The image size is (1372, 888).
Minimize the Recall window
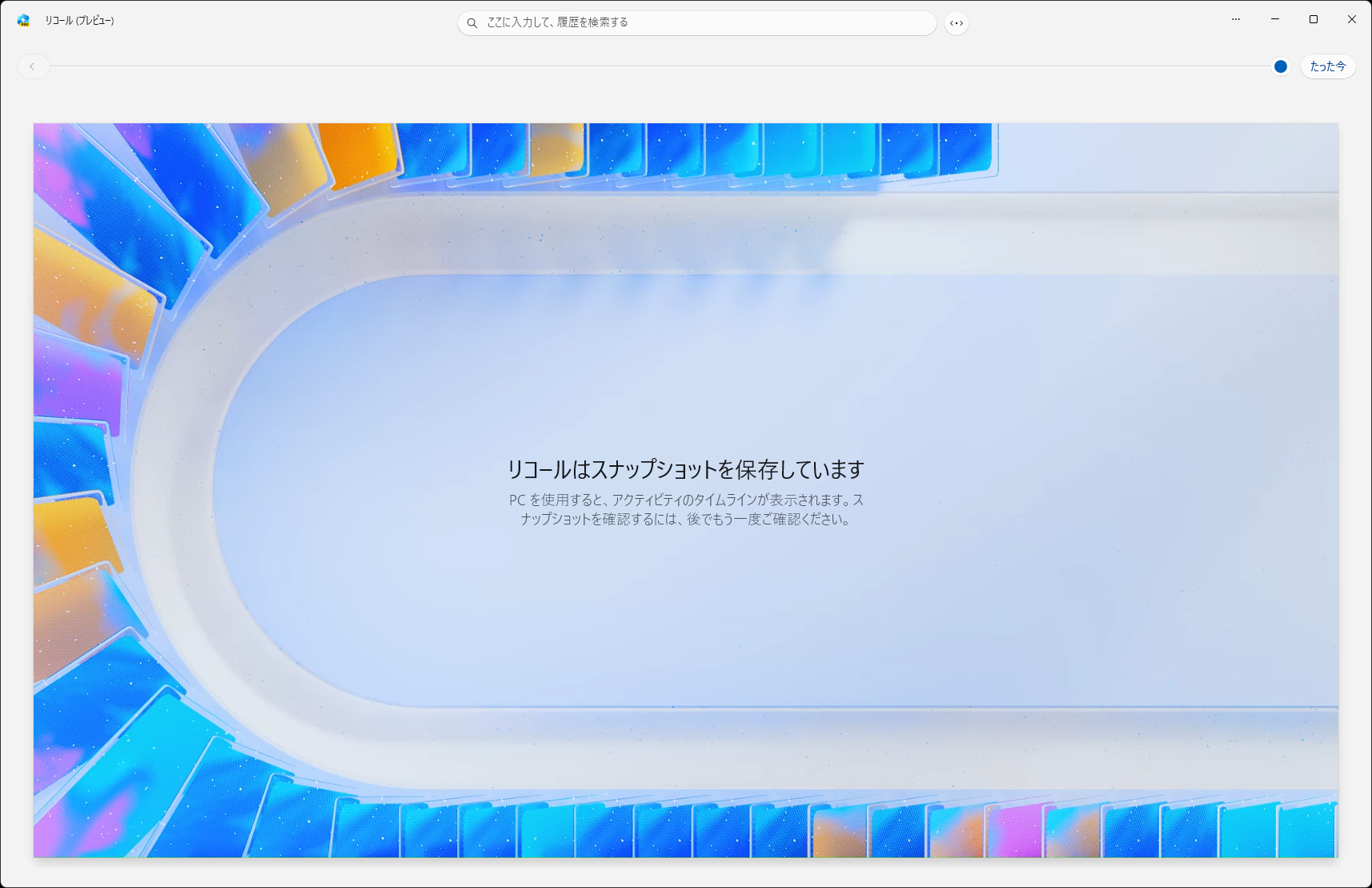pos(1274,18)
